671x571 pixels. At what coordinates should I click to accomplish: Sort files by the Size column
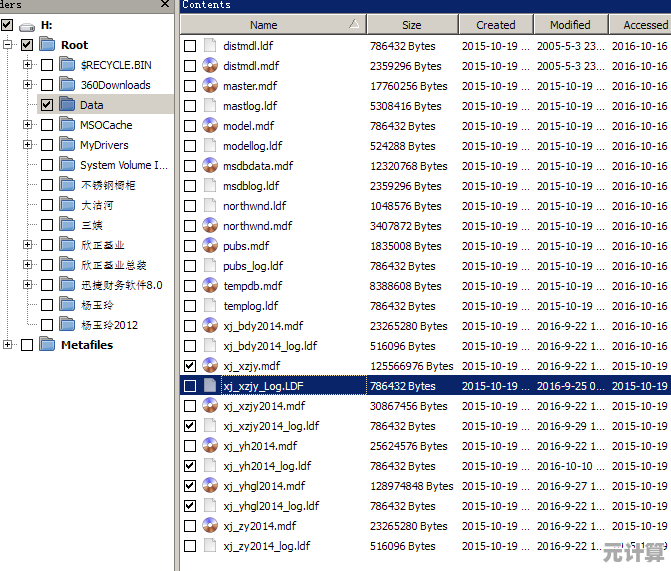tap(411, 25)
